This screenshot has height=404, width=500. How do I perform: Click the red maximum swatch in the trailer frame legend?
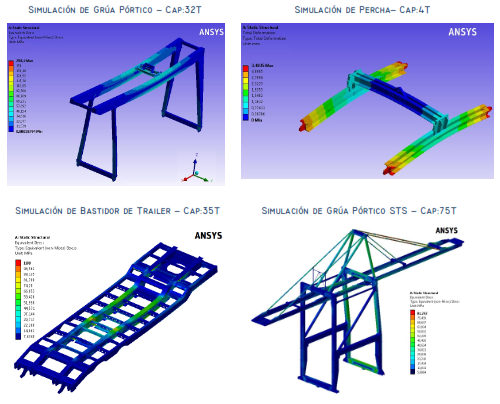click(x=18, y=263)
